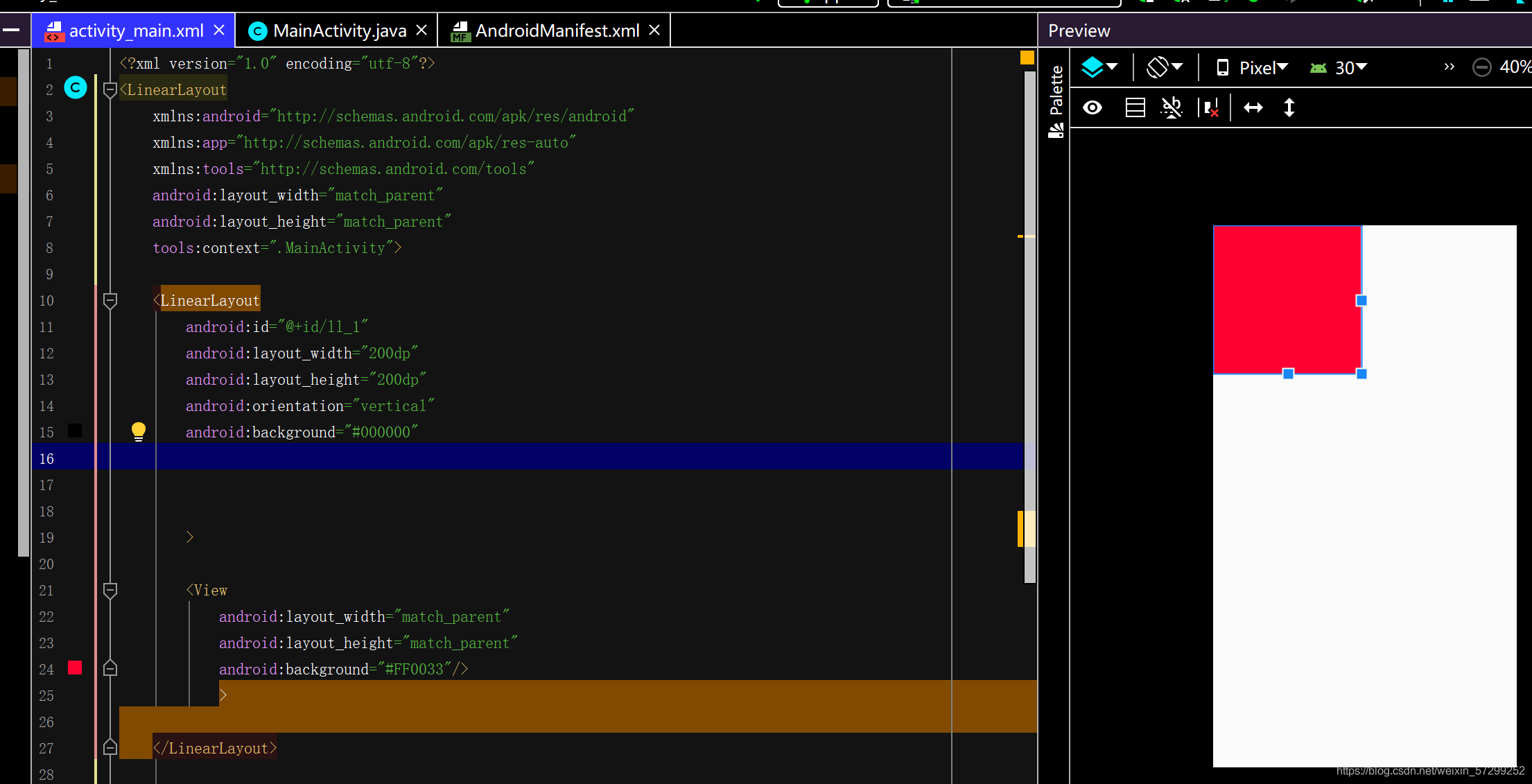This screenshot has width=1532, height=784.
Task: Click the yellow lightbulb quick-fix icon
Action: (x=139, y=431)
